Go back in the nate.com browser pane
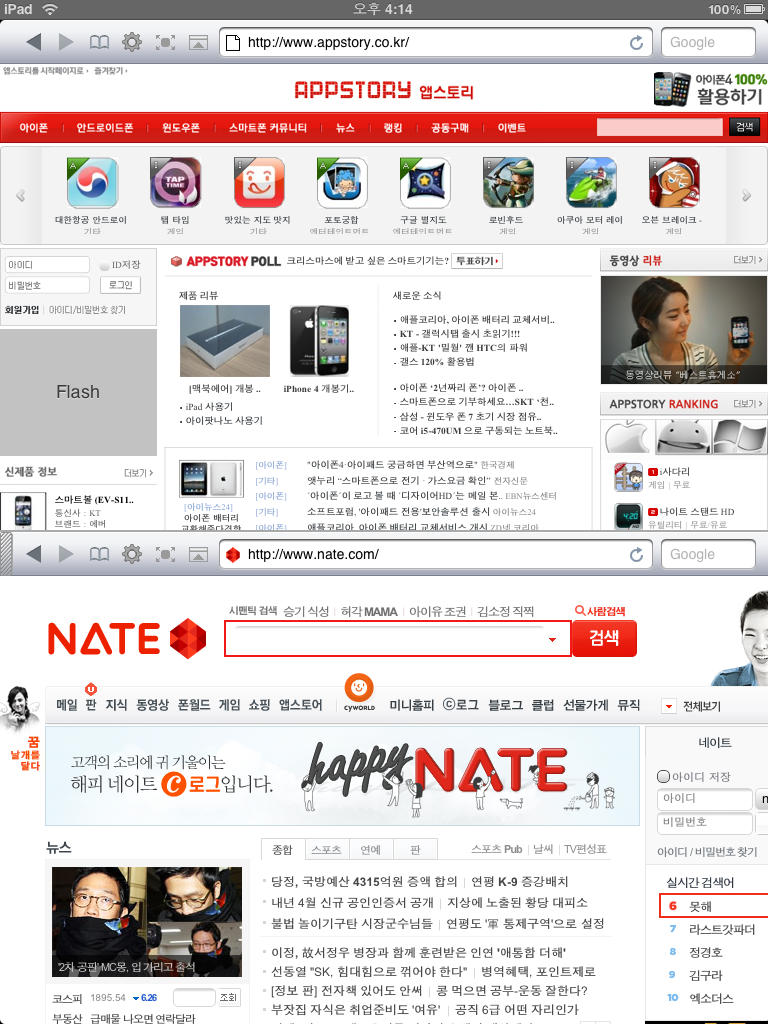 coord(34,554)
